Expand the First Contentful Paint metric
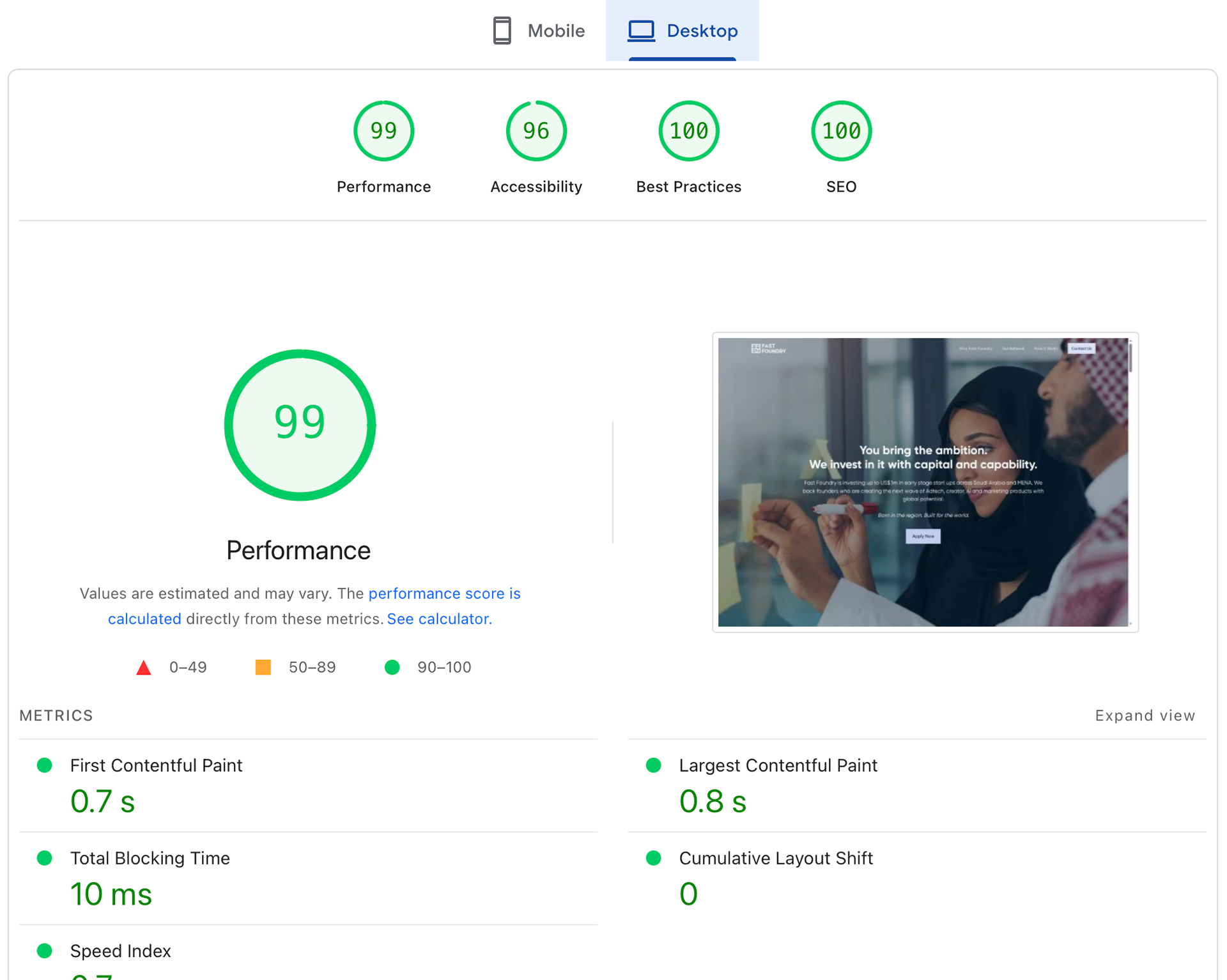 point(156,765)
